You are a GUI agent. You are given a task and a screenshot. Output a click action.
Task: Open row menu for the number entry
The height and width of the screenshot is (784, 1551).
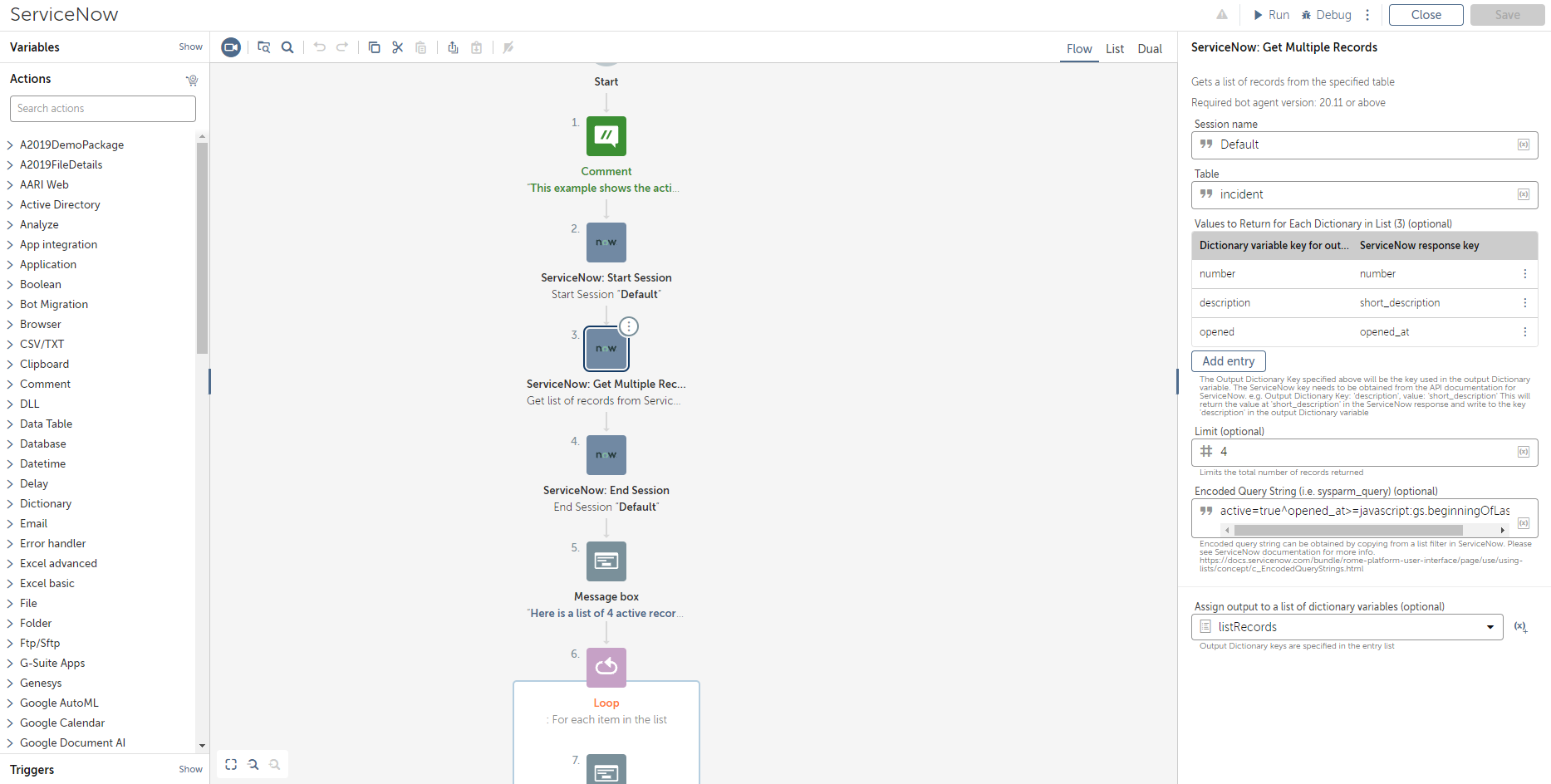1525,274
